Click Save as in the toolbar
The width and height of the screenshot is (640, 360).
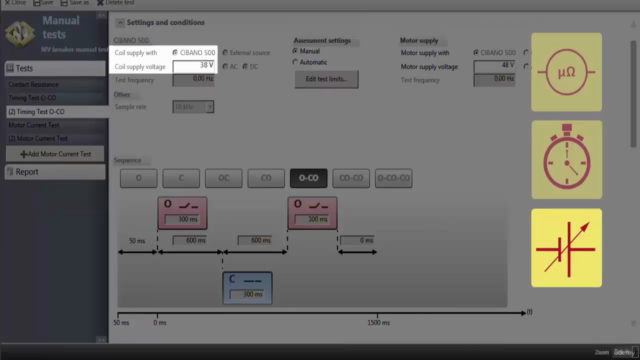point(75,3)
